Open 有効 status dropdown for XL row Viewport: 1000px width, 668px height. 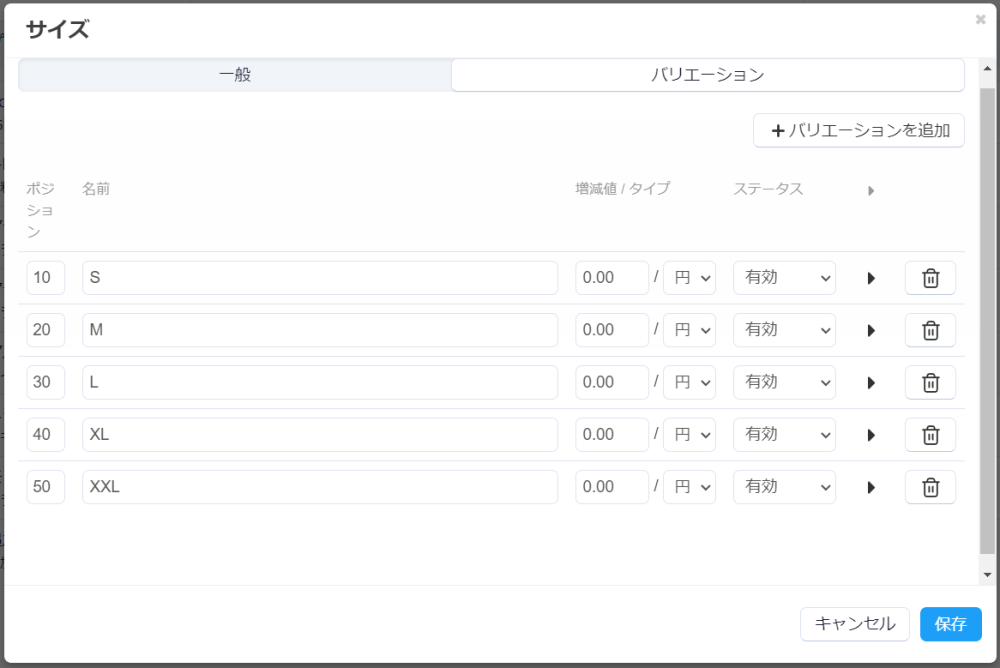click(x=784, y=435)
